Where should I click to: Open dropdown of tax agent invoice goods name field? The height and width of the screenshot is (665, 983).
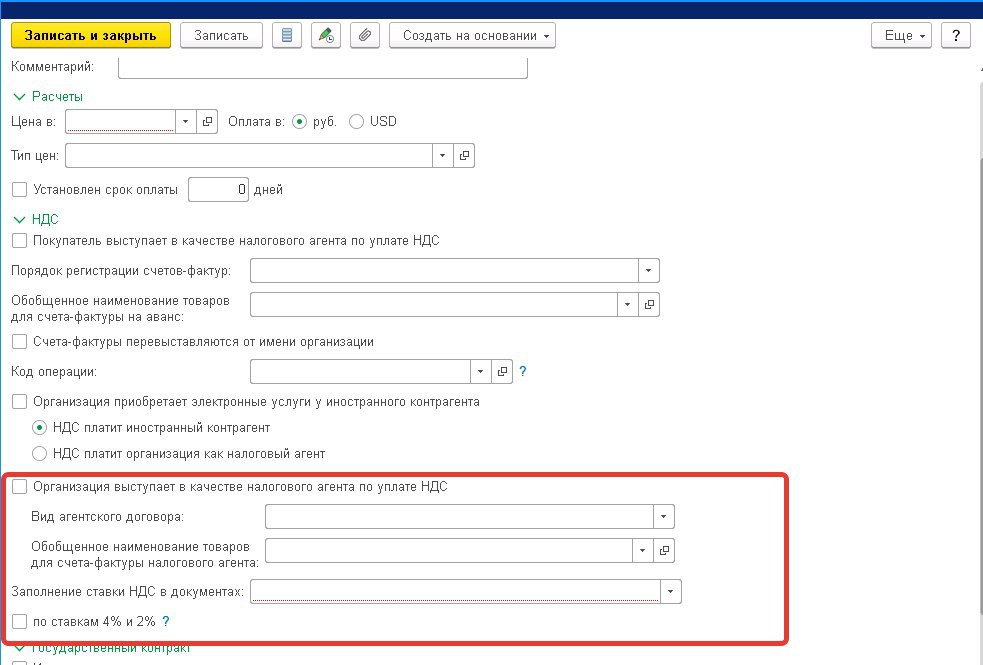point(643,551)
